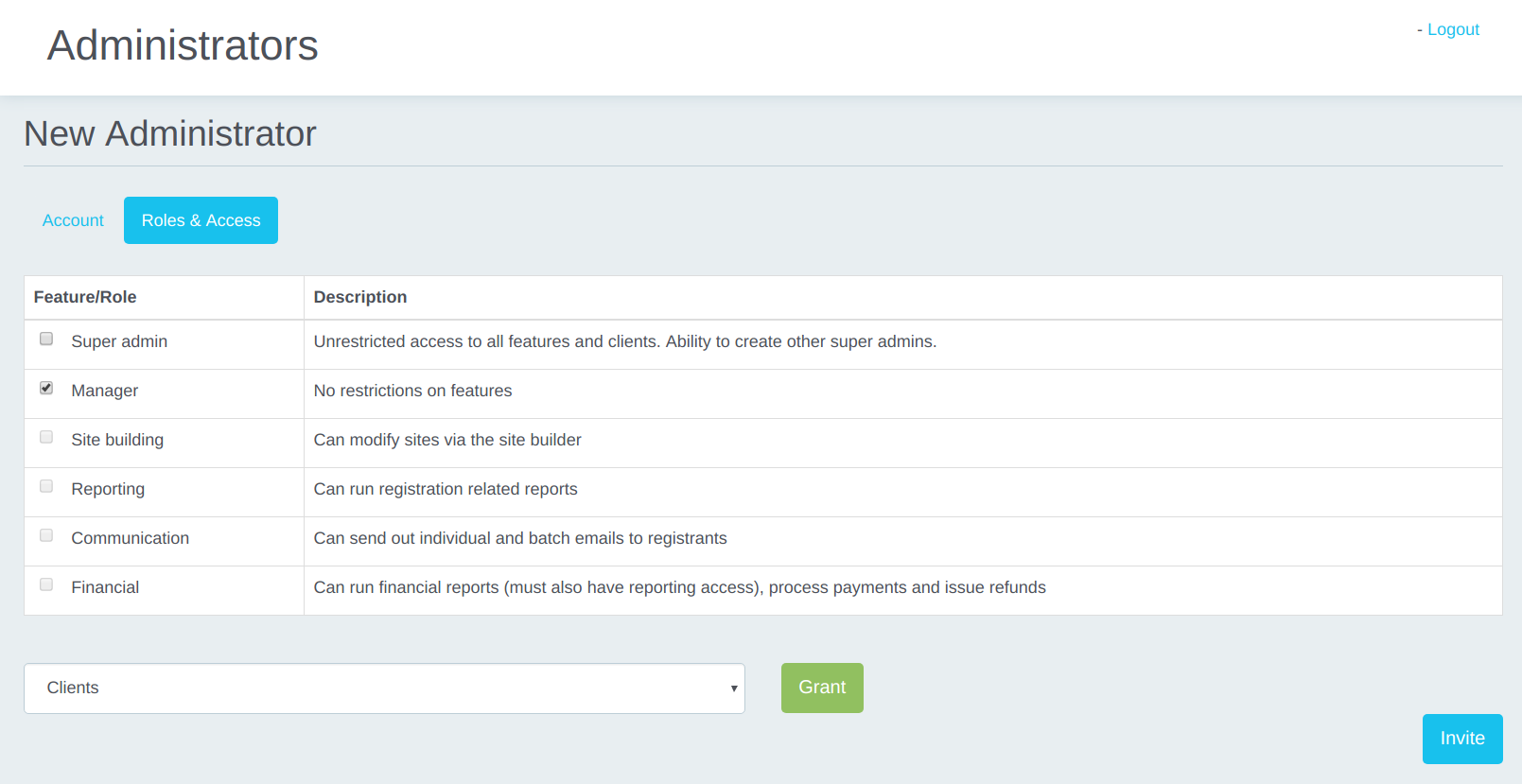
Task: Click the Logout link
Action: pyautogui.click(x=1452, y=29)
